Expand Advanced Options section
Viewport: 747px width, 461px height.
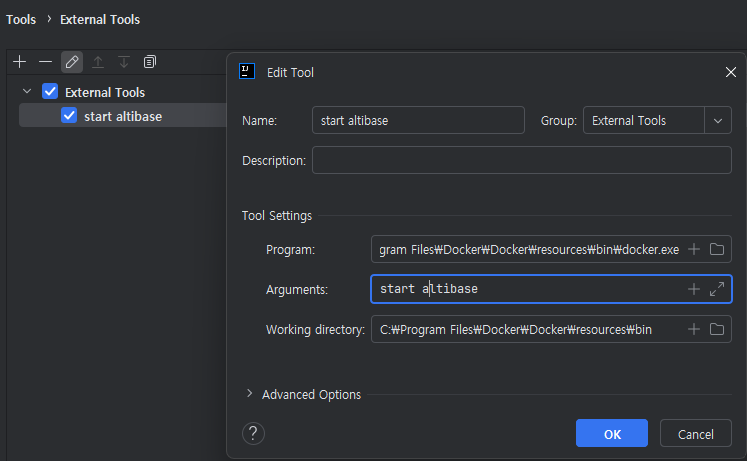click(x=250, y=394)
